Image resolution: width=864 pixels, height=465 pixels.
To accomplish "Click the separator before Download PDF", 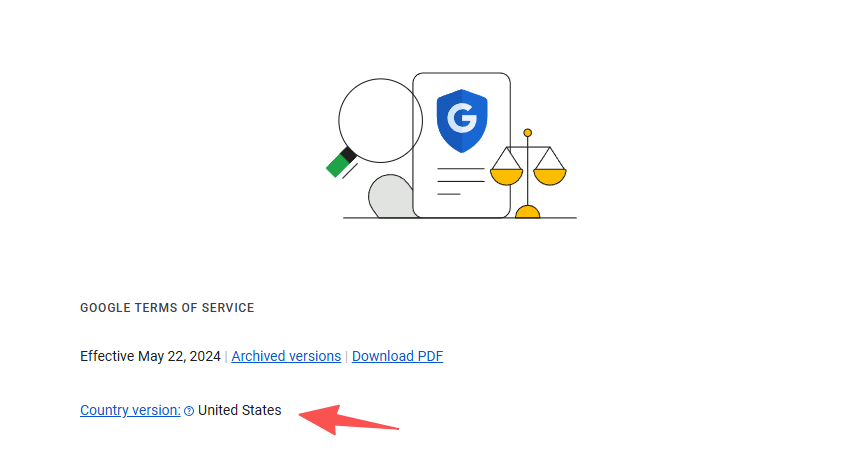I will pos(347,357).
